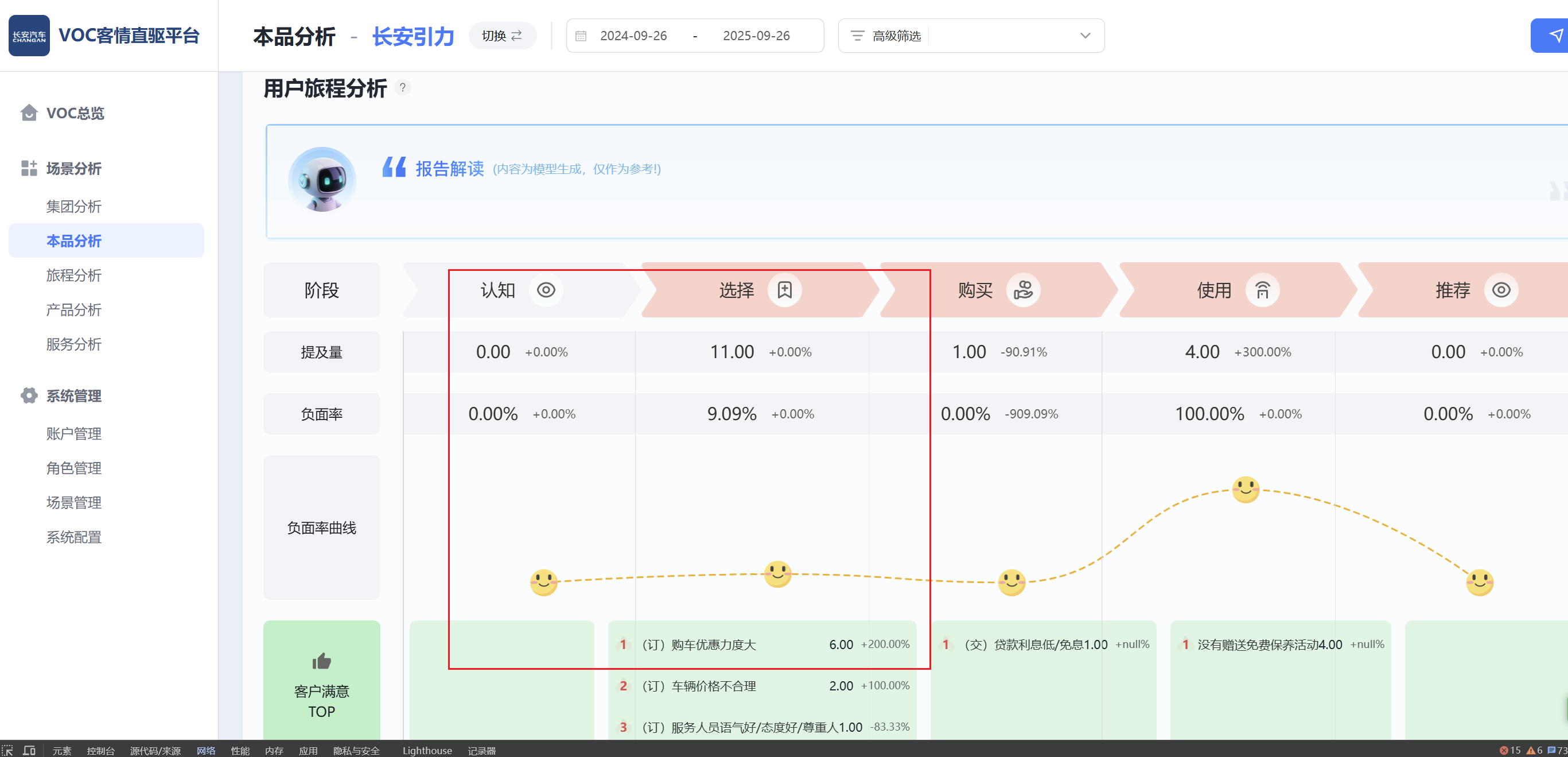Open 旅程分析 in the sidebar
The image size is (1568, 757).
click(73, 275)
